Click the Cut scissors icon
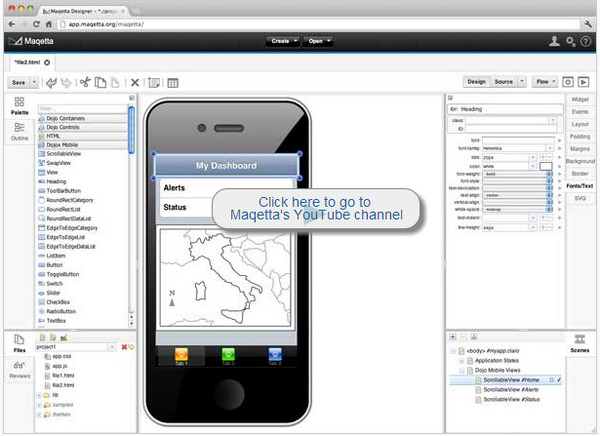The height and width of the screenshot is (436, 600). 85,82
